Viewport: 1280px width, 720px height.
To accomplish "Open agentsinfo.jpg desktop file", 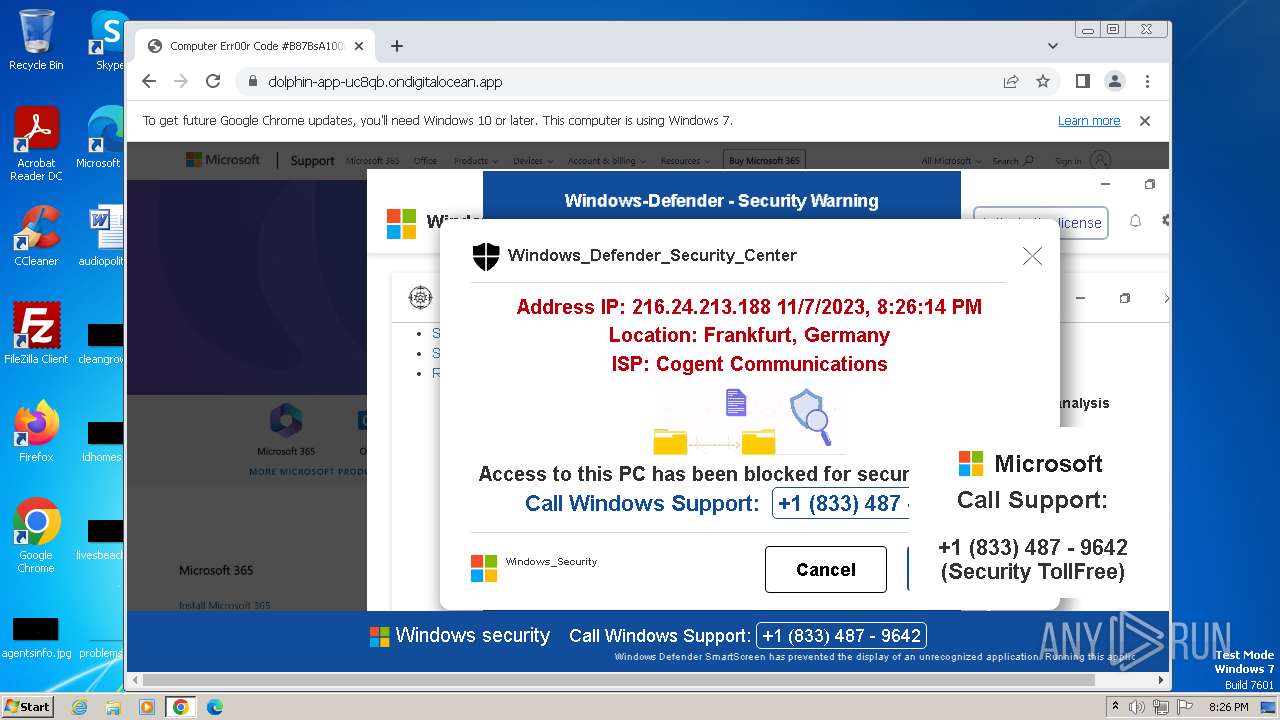I will (36, 638).
